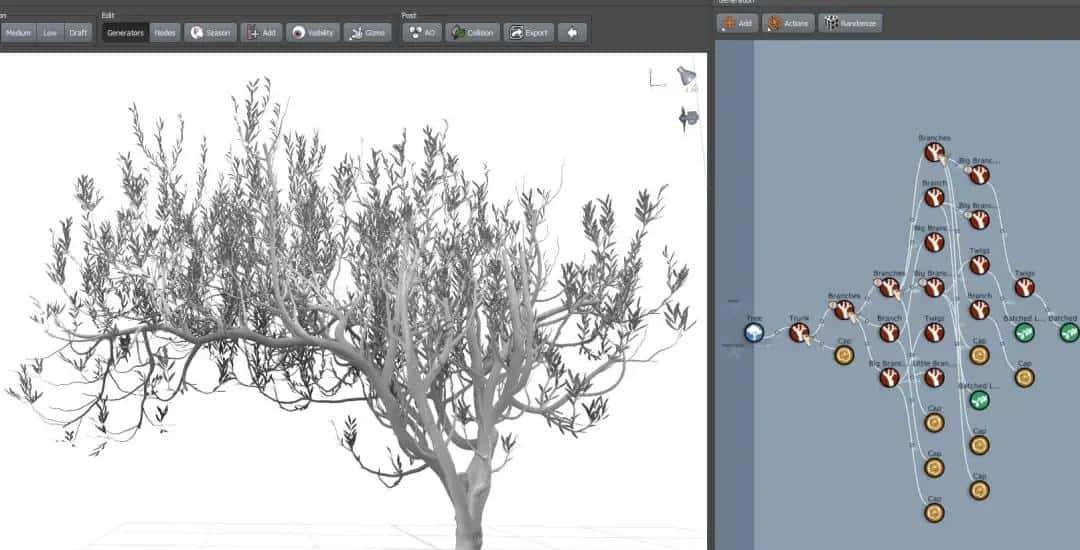Screen dimensions: 1080x550
Task: Toggle Collision in the Post group
Action: 472,32
